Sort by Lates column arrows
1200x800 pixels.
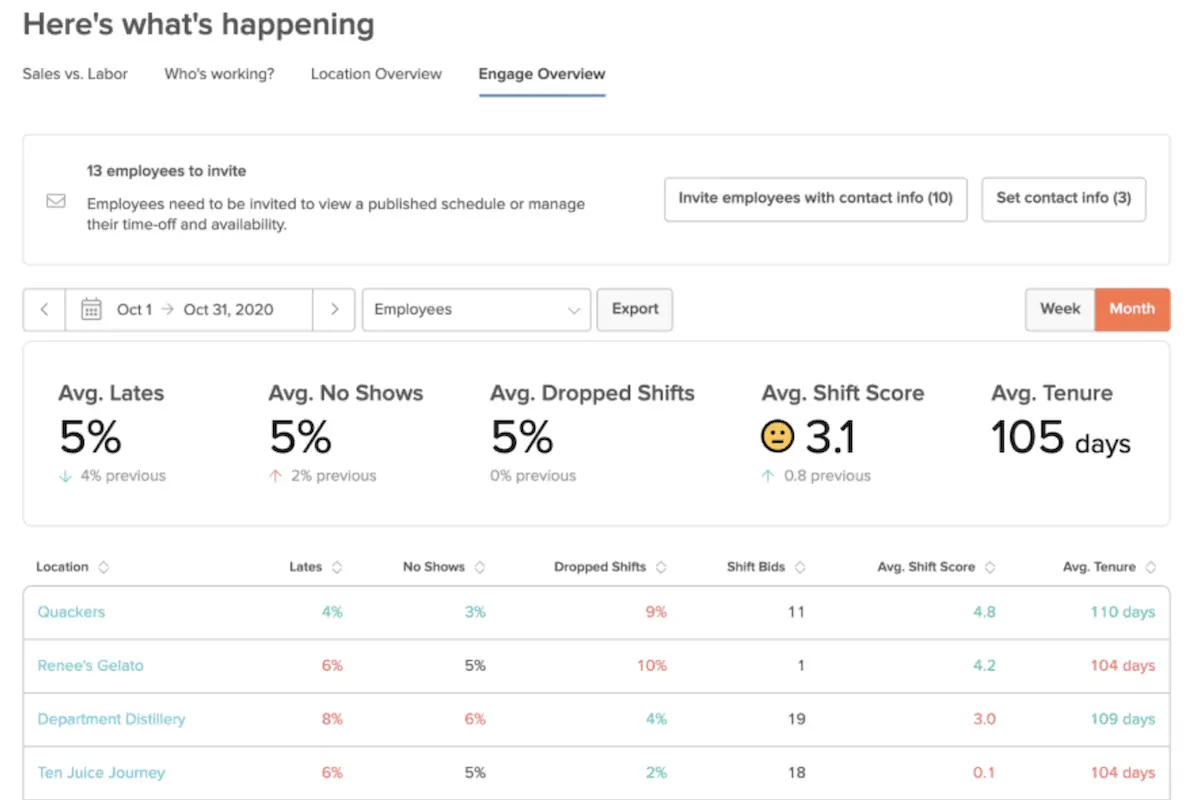[x=337, y=567]
